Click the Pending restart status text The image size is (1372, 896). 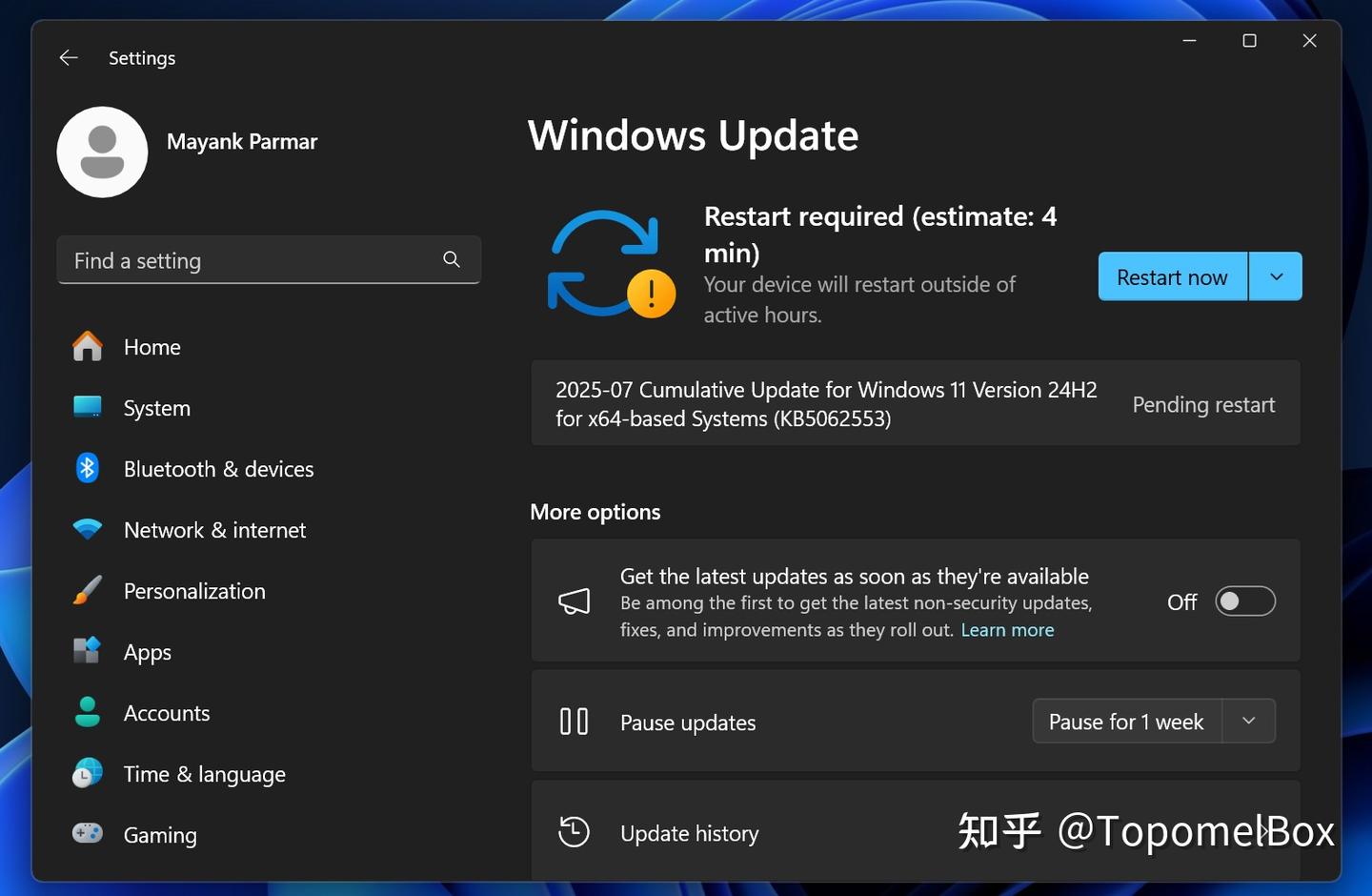point(1203,404)
